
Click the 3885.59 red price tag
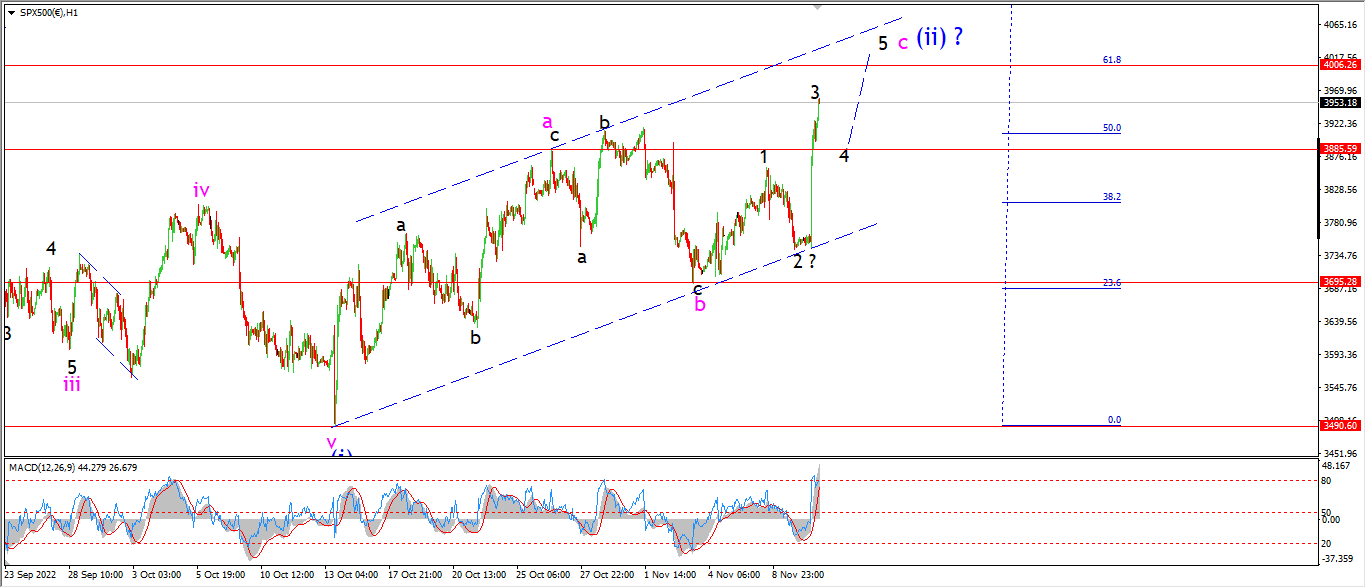[x=1340, y=149]
